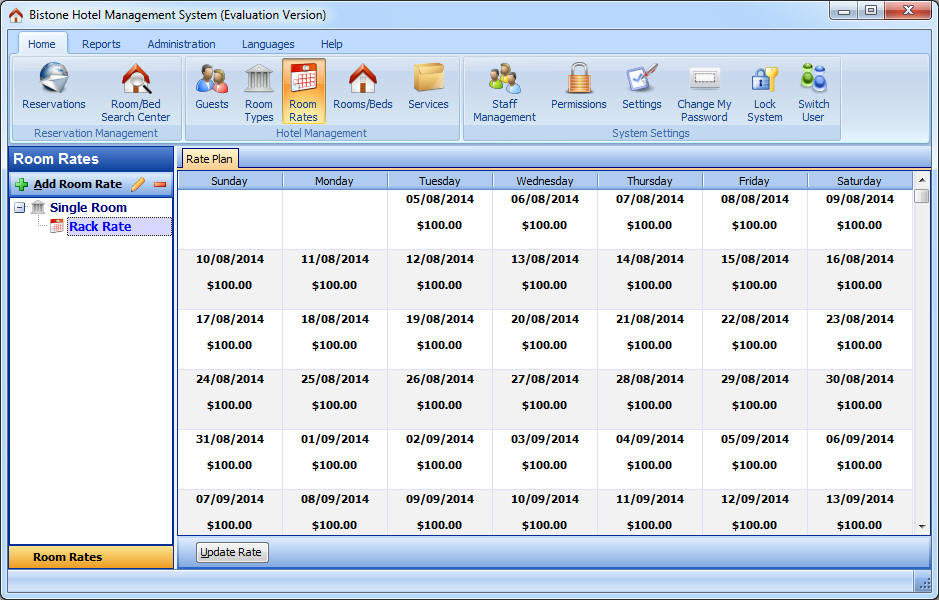Select the Rooms/Beds icon

pos(362,80)
